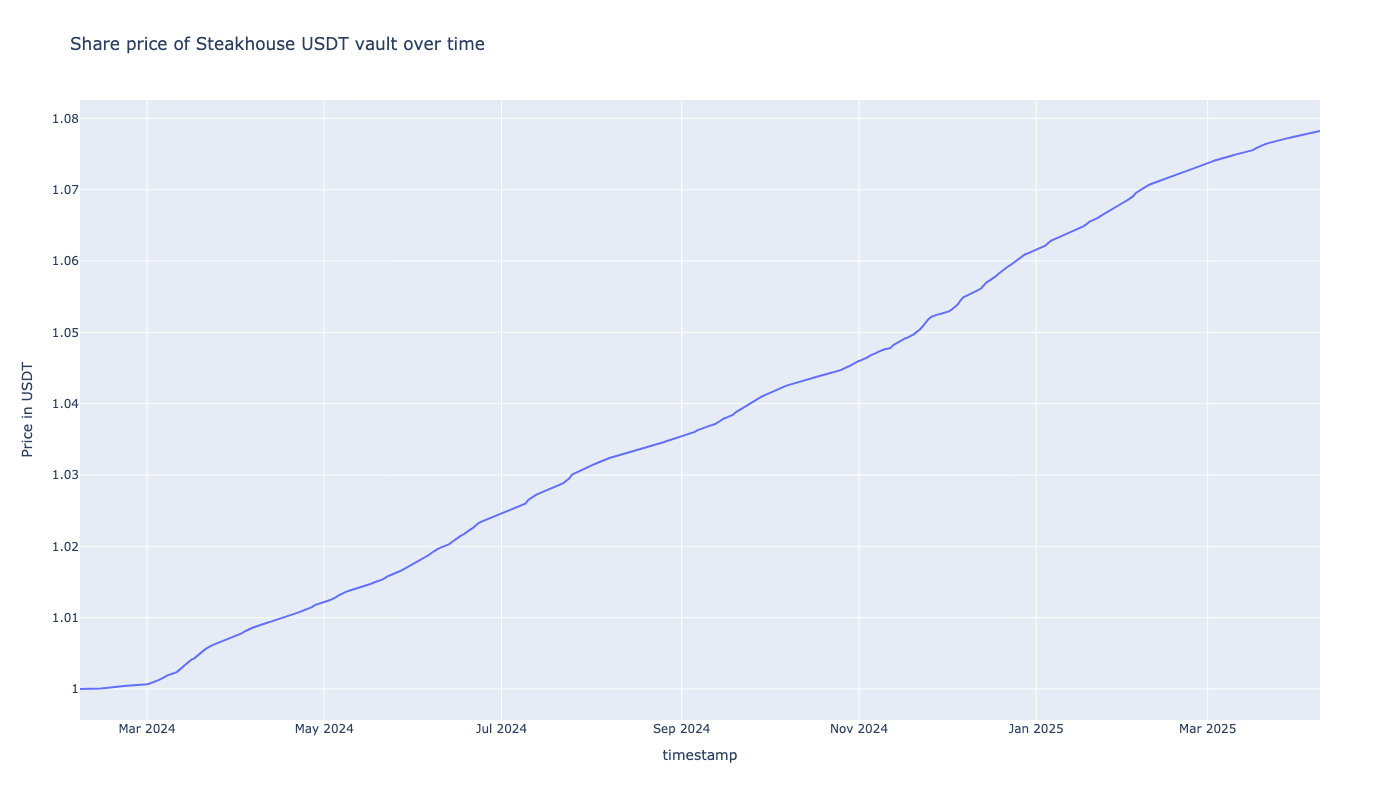Click the 'Price in USDT' y-axis title
The height and width of the screenshot is (800, 1400).
[28, 409]
